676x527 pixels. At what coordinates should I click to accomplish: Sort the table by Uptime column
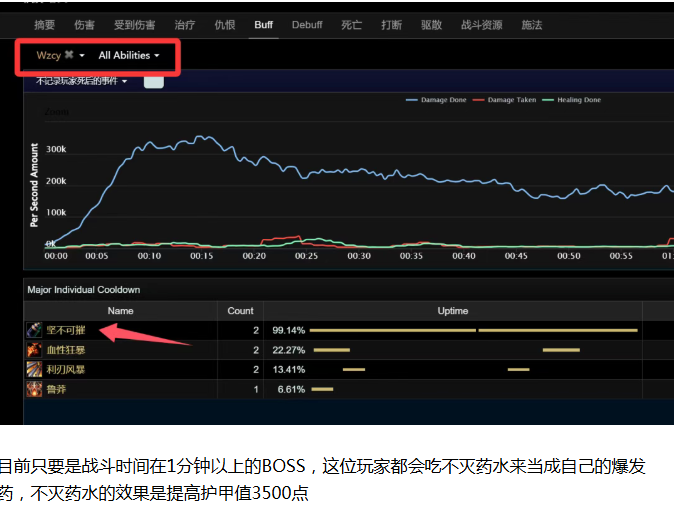click(452, 311)
